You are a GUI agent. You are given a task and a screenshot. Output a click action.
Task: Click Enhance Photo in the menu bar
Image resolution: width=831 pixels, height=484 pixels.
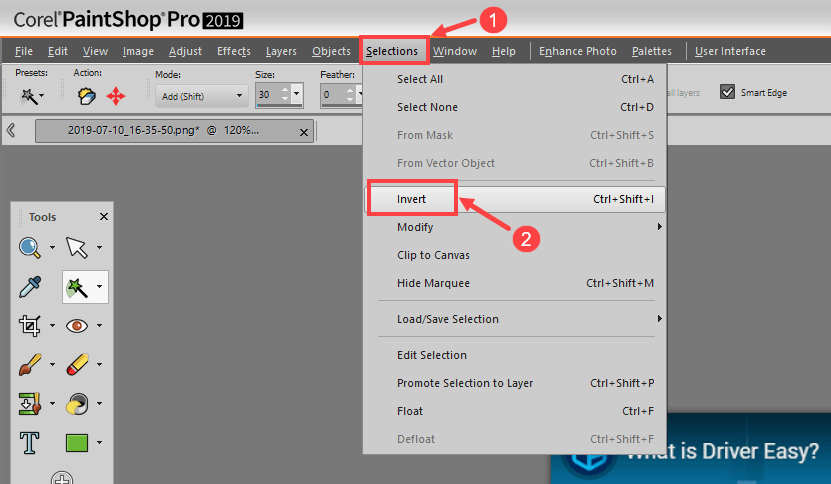pos(578,51)
